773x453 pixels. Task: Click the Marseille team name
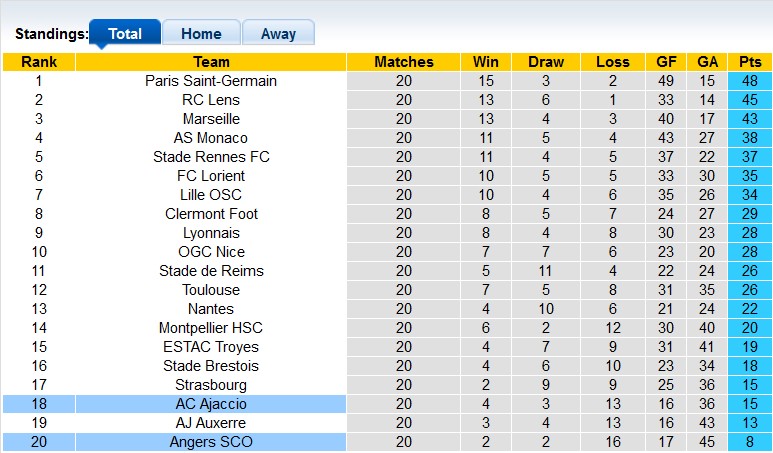tap(211, 119)
